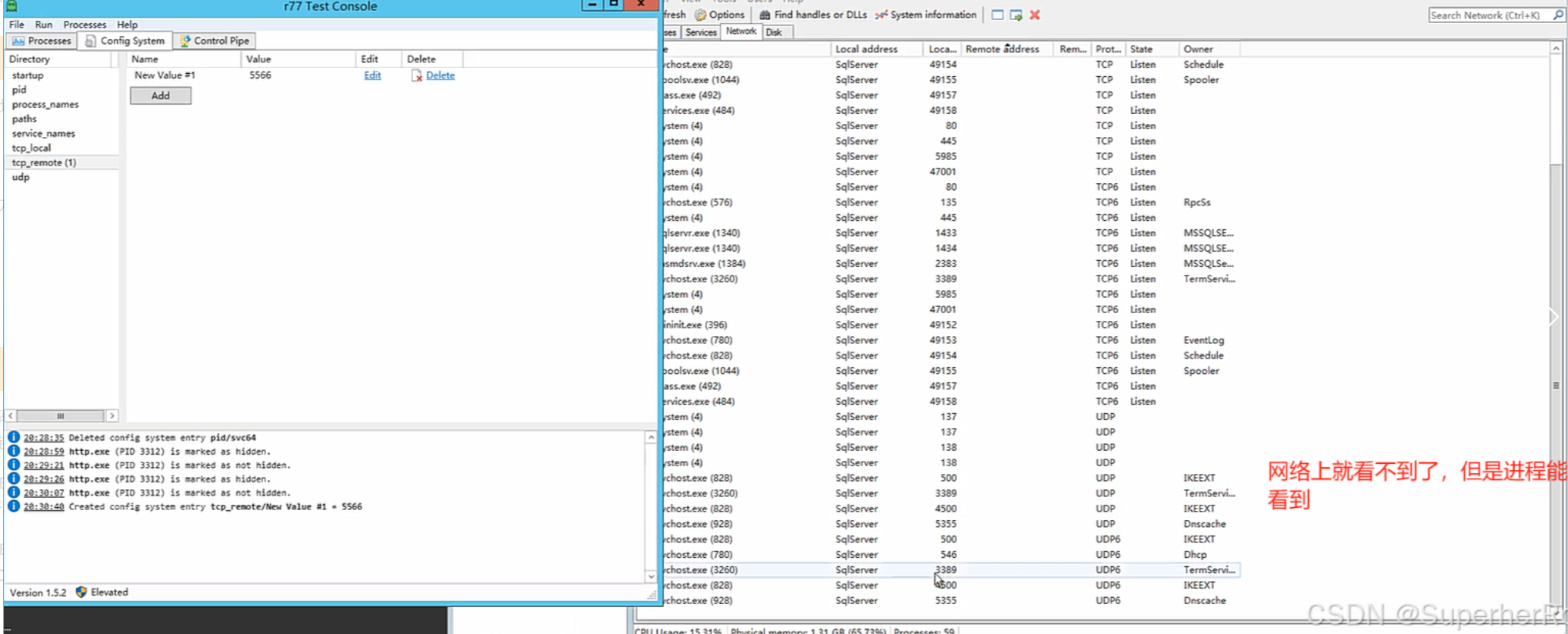Select the service_names directory entry
Image resolution: width=1568 pixels, height=634 pixels.
coord(44,134)
